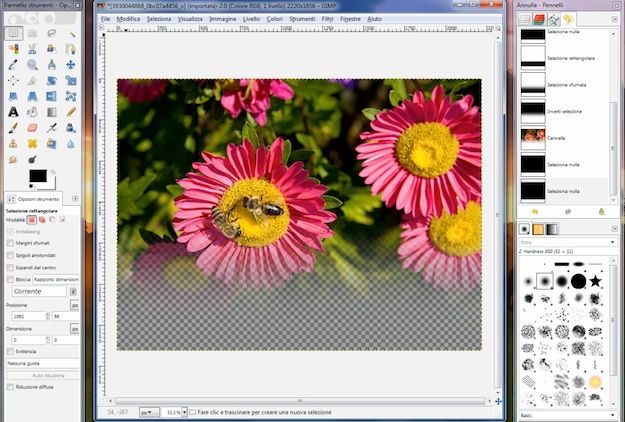Open the Colori menu
The image size is (625, 422).
274,19
